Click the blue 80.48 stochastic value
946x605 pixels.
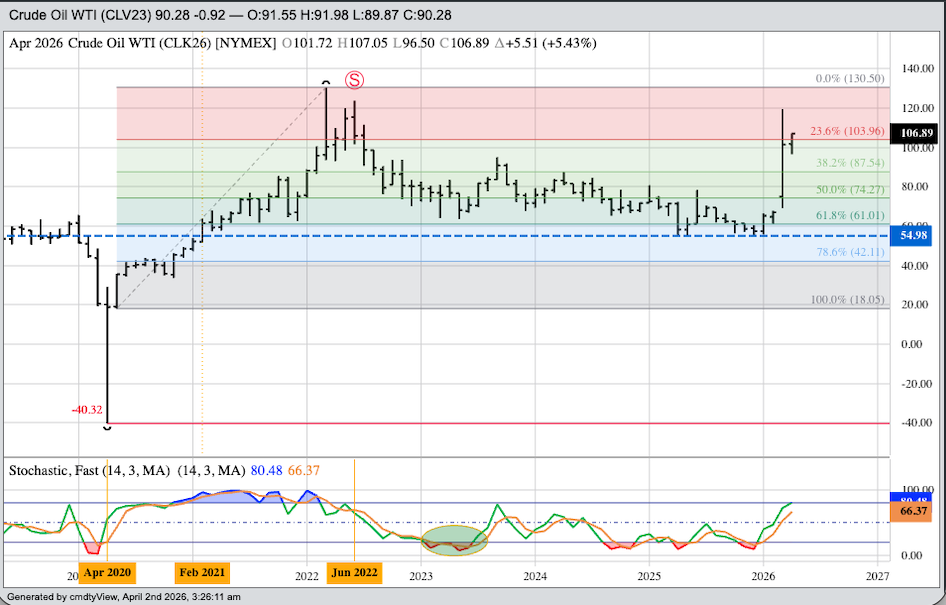(x=266, y=470)
